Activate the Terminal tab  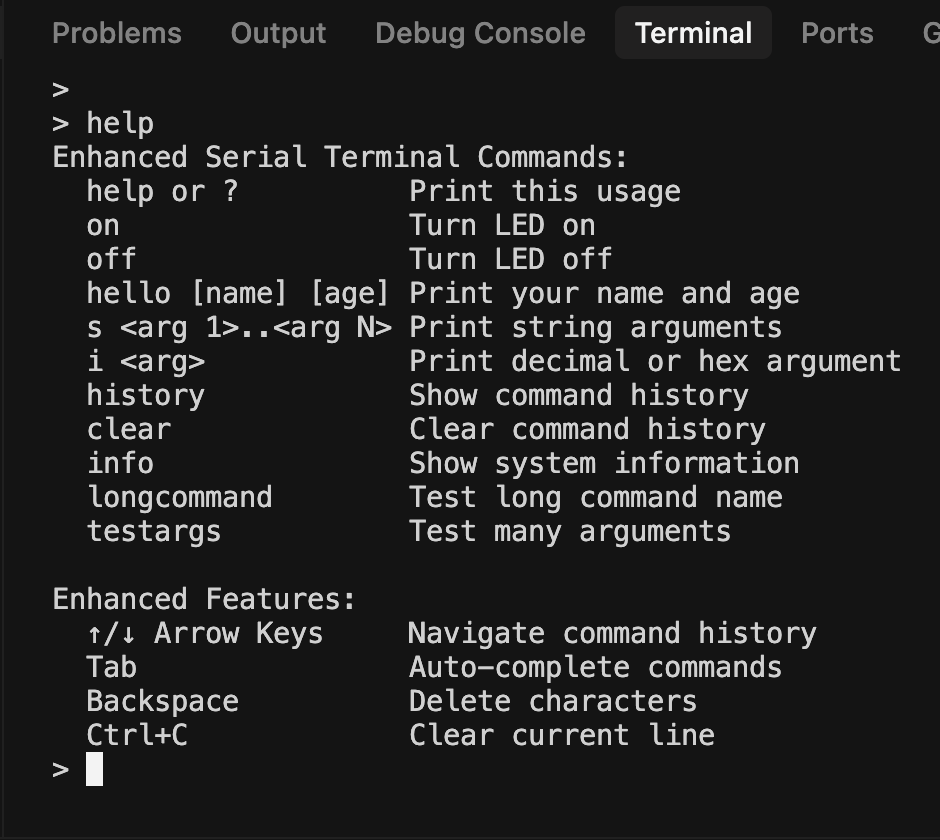tap(693, 33)
